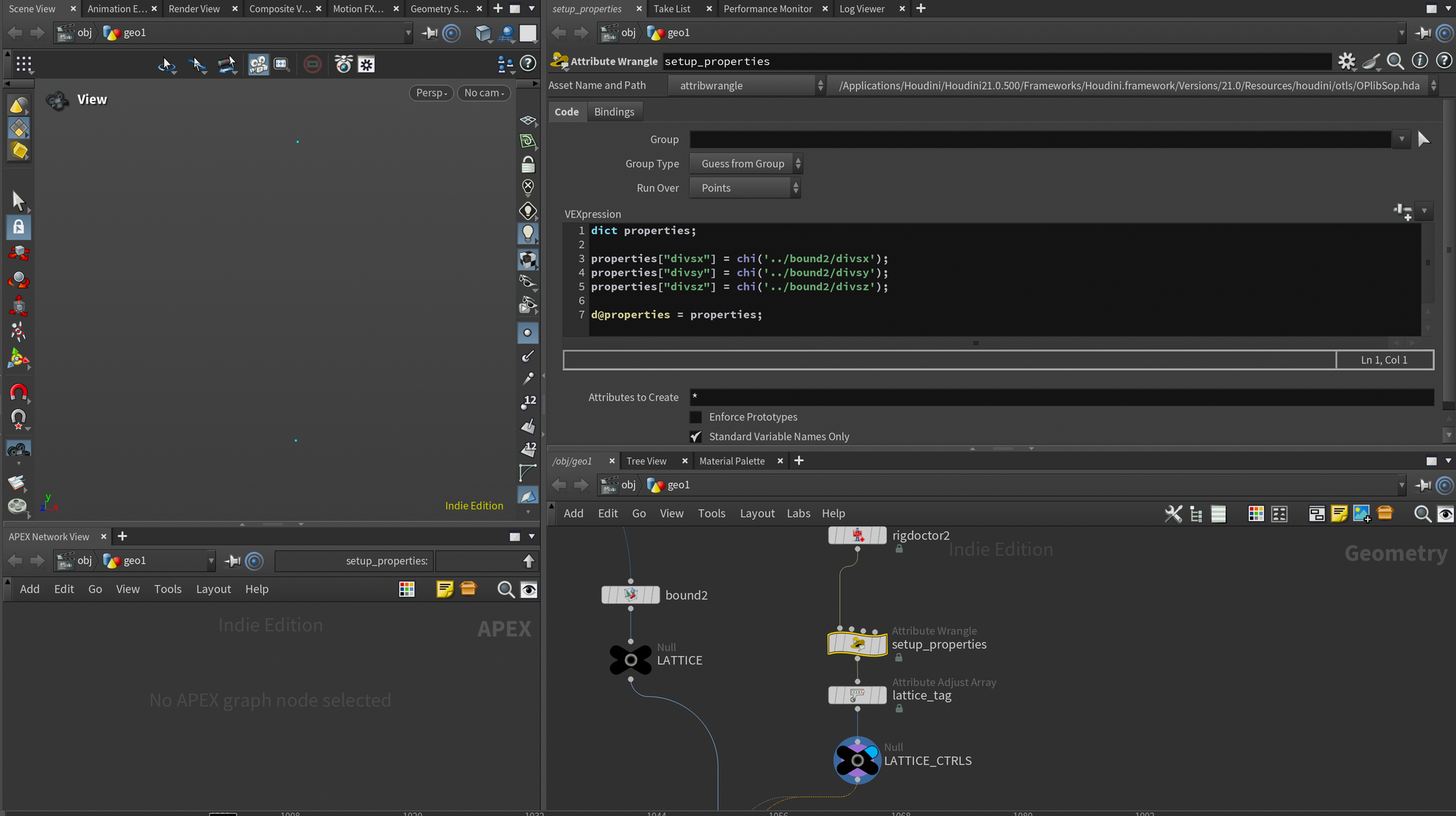
Task: Open the node info icon
Action: coord(1420,61)
